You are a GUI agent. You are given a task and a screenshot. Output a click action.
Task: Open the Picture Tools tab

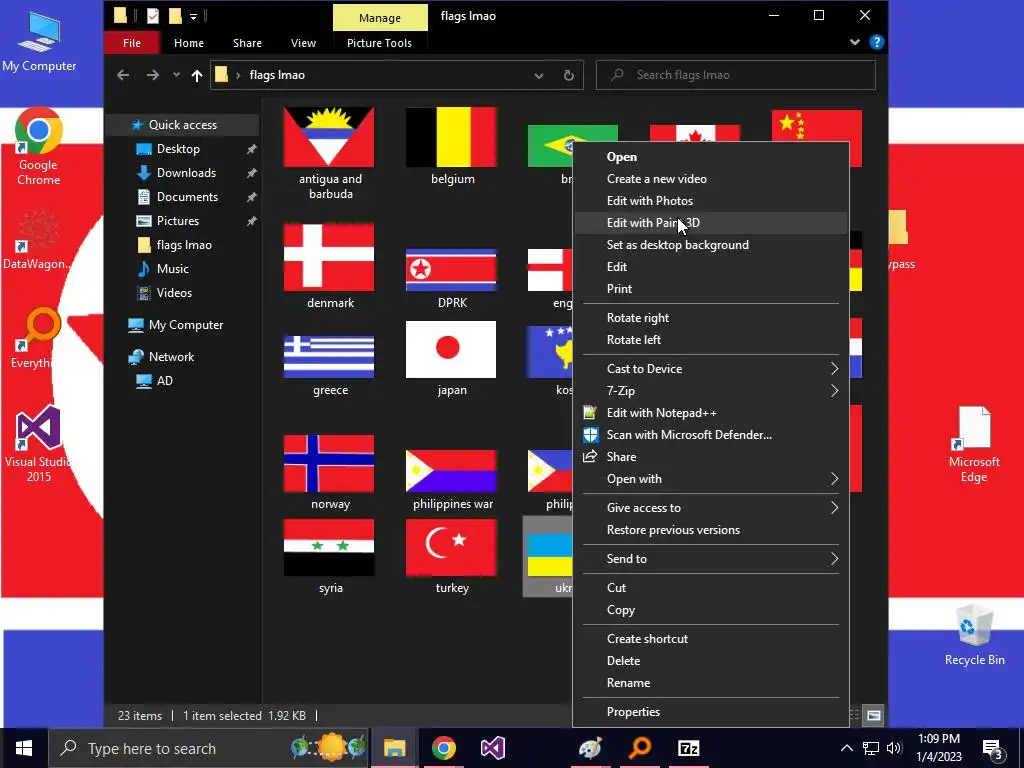click(379, 43)
